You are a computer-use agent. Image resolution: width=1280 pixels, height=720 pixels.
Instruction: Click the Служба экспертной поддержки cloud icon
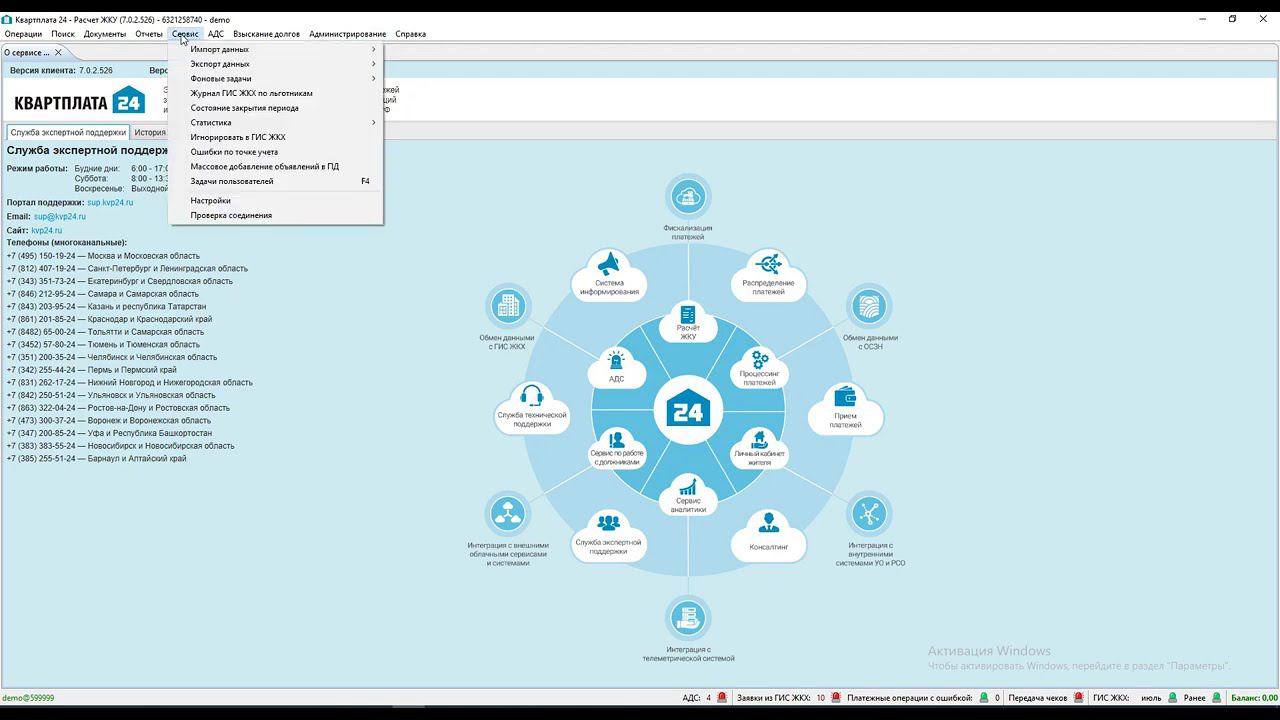point(608,530)
